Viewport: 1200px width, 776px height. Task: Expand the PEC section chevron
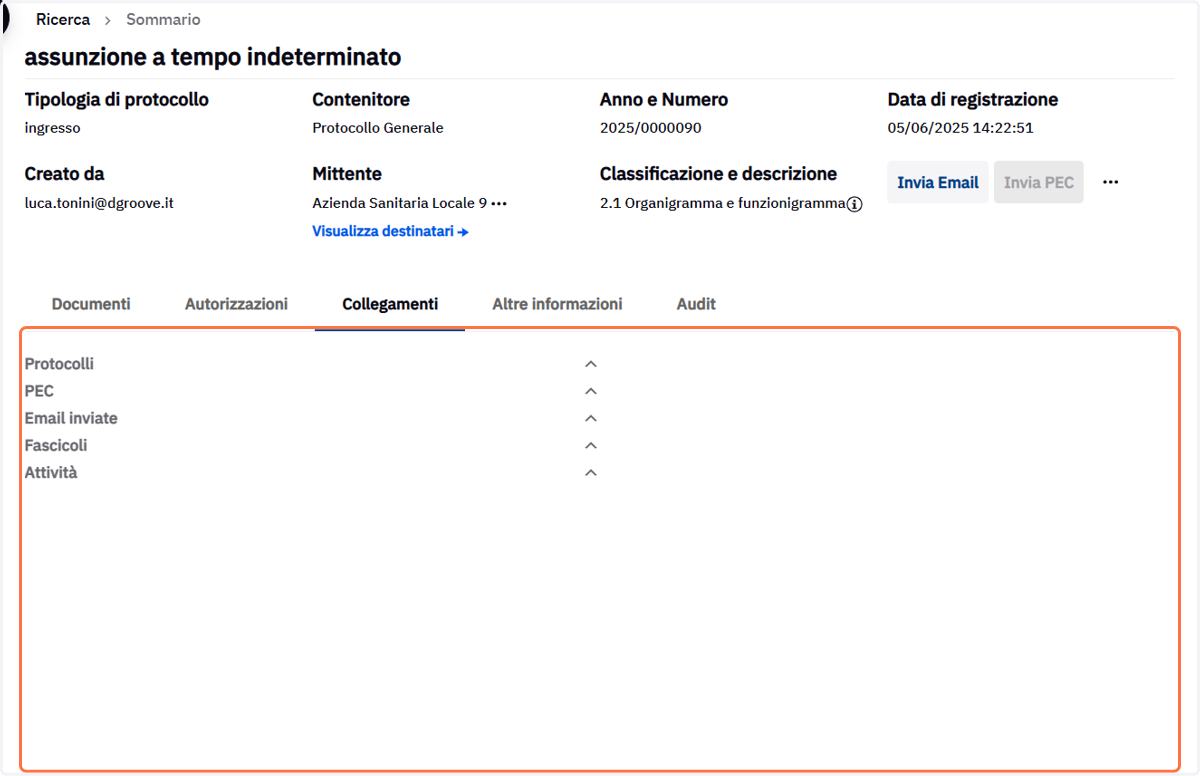point(591,391)
